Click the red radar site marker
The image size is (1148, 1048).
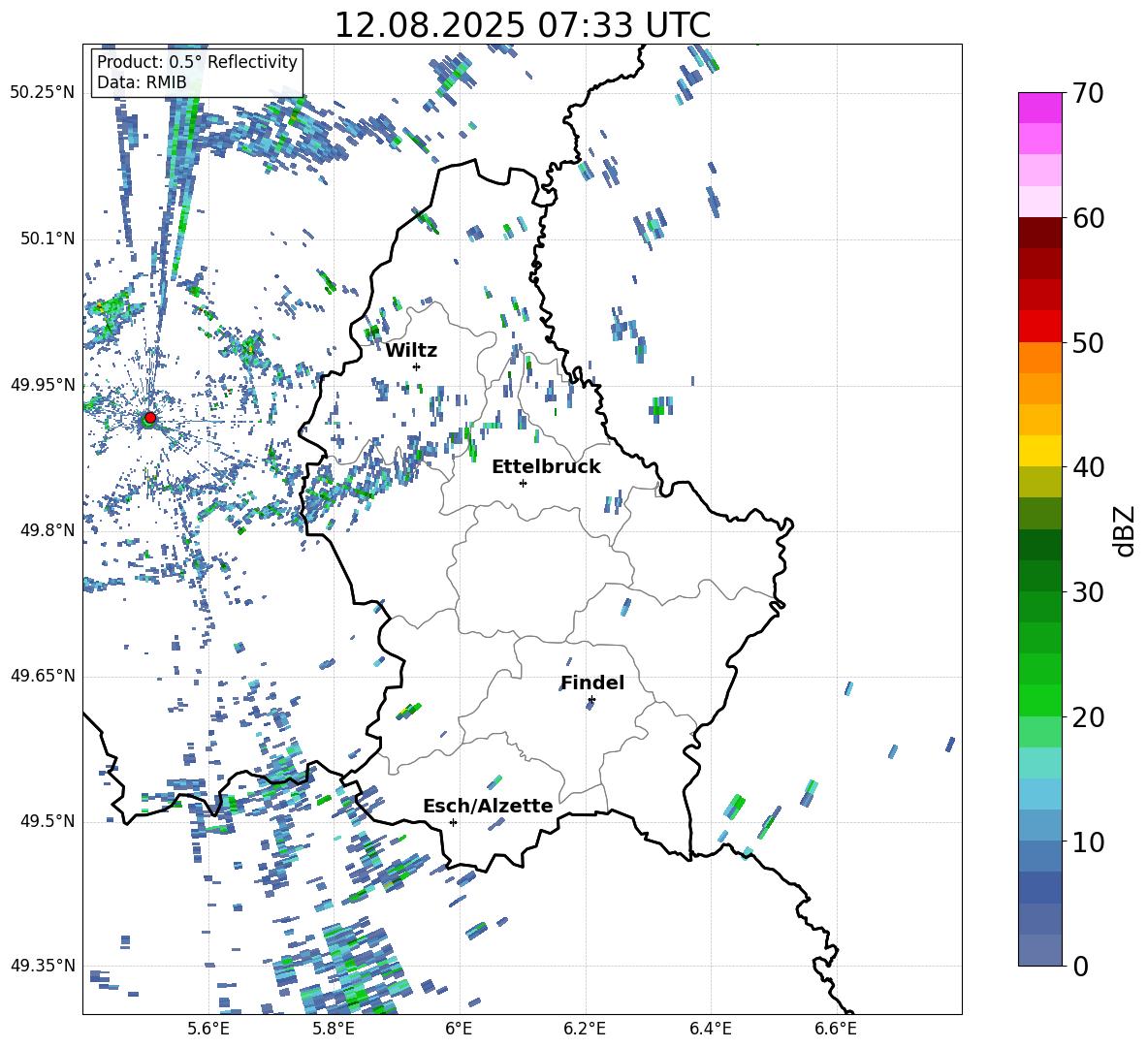coord(150,418)
